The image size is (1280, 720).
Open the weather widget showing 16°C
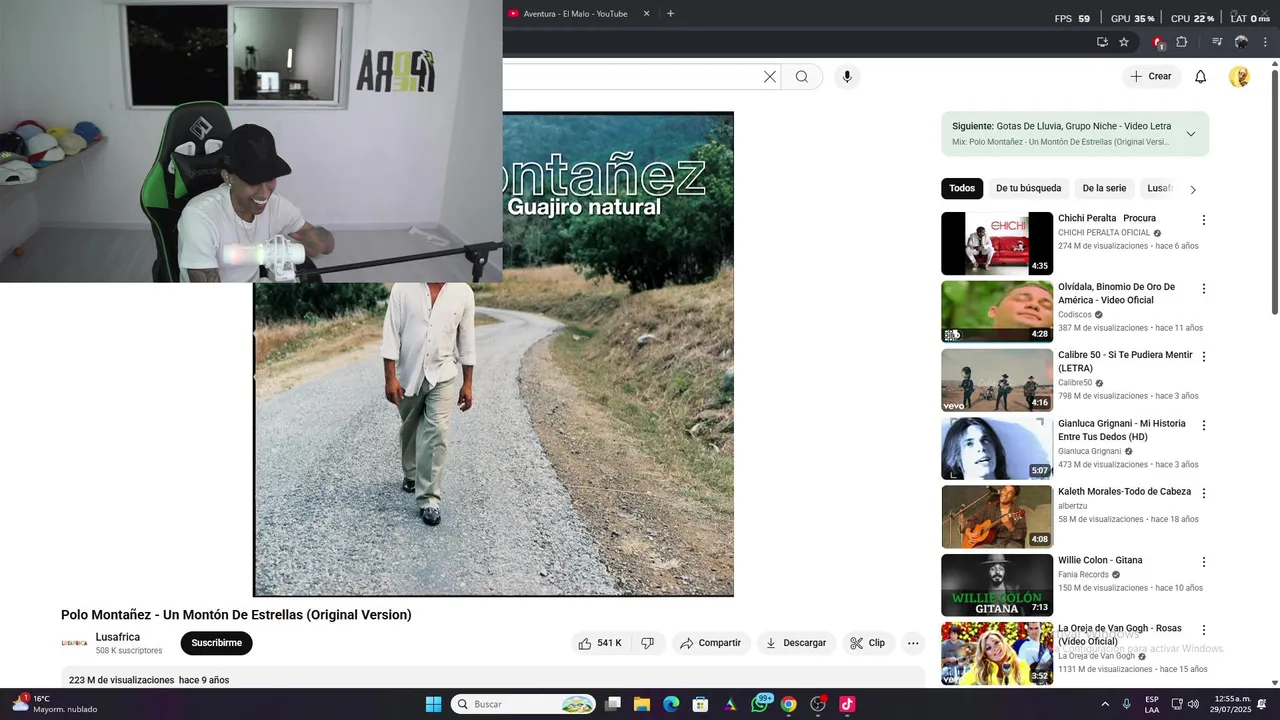(55, 704)
